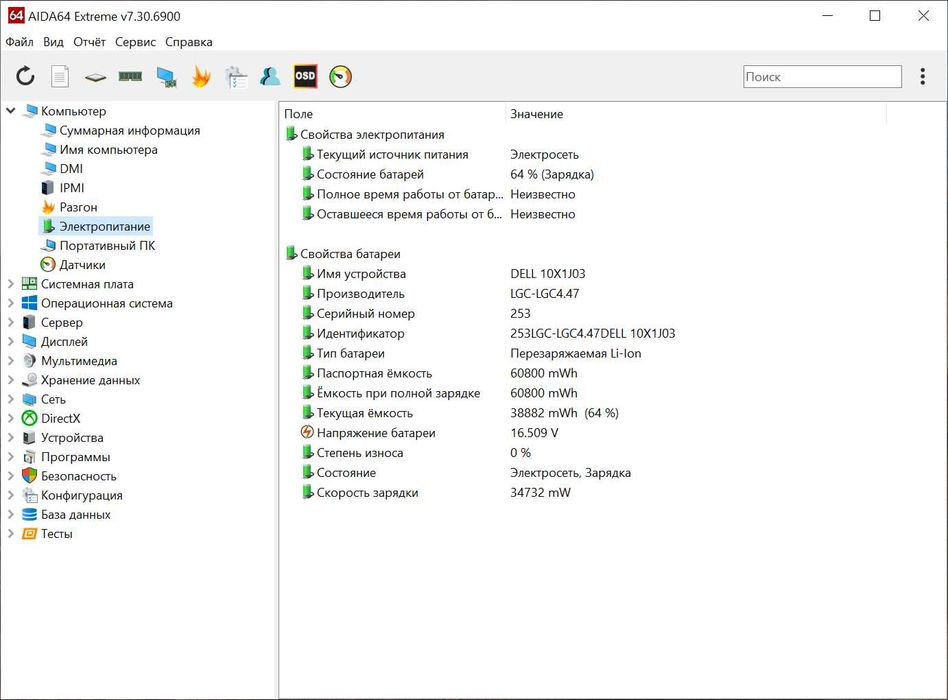Click the Мультимедиа speaker icon
The image size is (948, 700).
coord(29,361)
